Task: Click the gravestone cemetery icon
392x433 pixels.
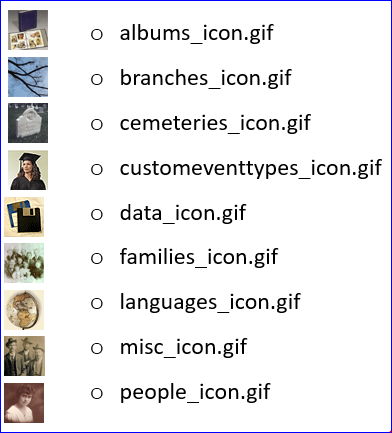Action: 28,123
